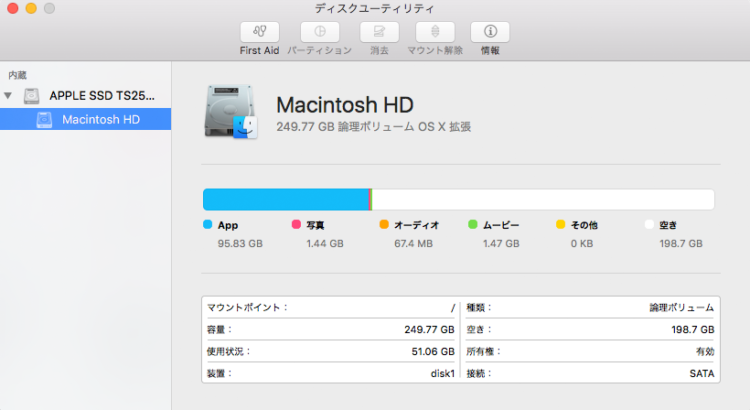The image size is (750, 410).
Task: Click the disk1 device value
Action: [x=442, y=374]
